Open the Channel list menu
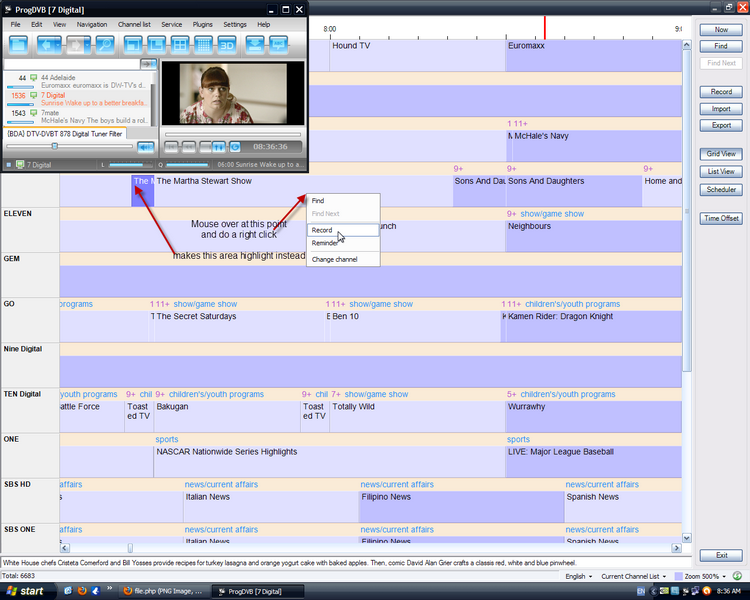 point(135,24)
